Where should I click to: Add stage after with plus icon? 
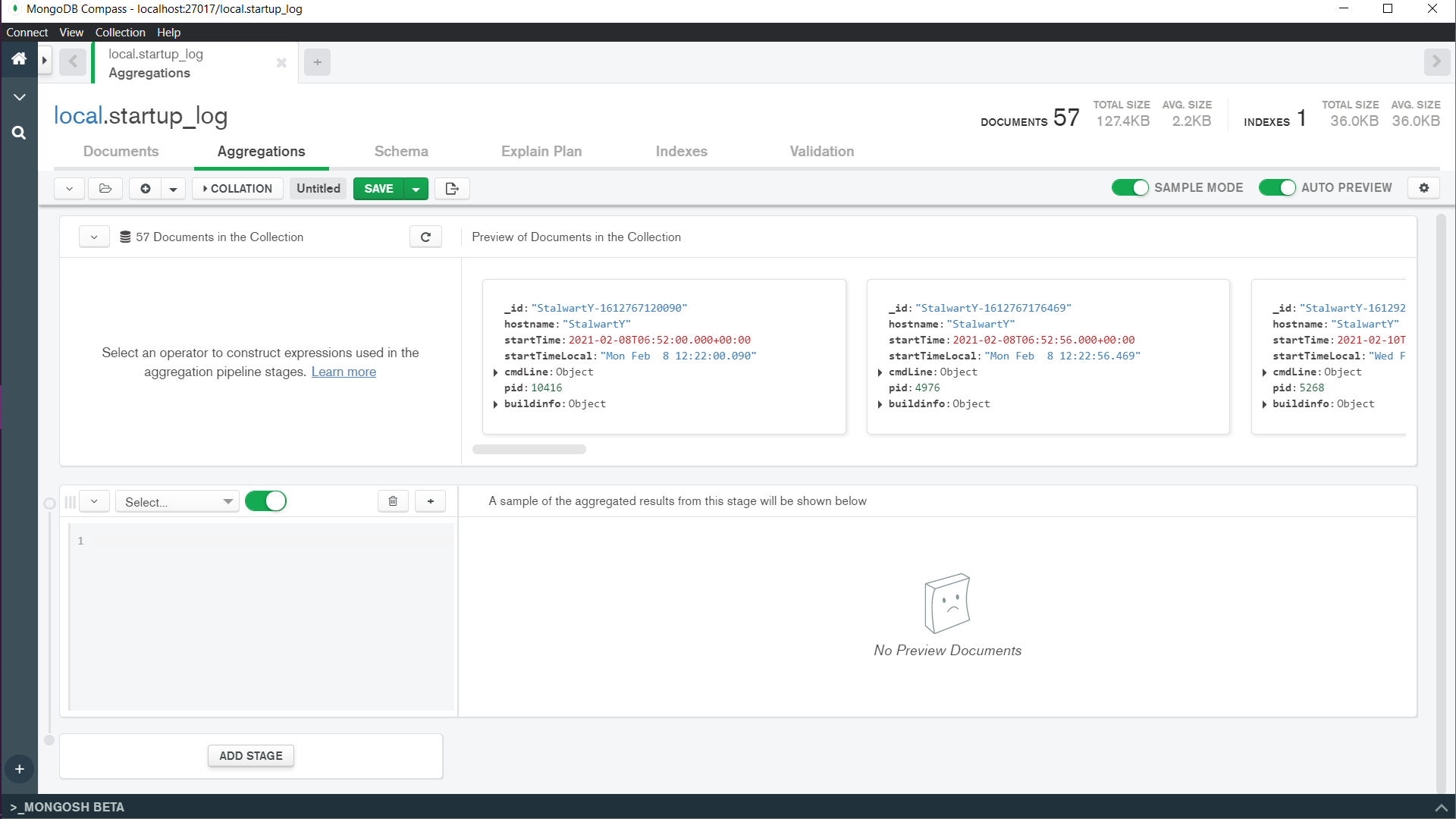(x=431, y=501)
